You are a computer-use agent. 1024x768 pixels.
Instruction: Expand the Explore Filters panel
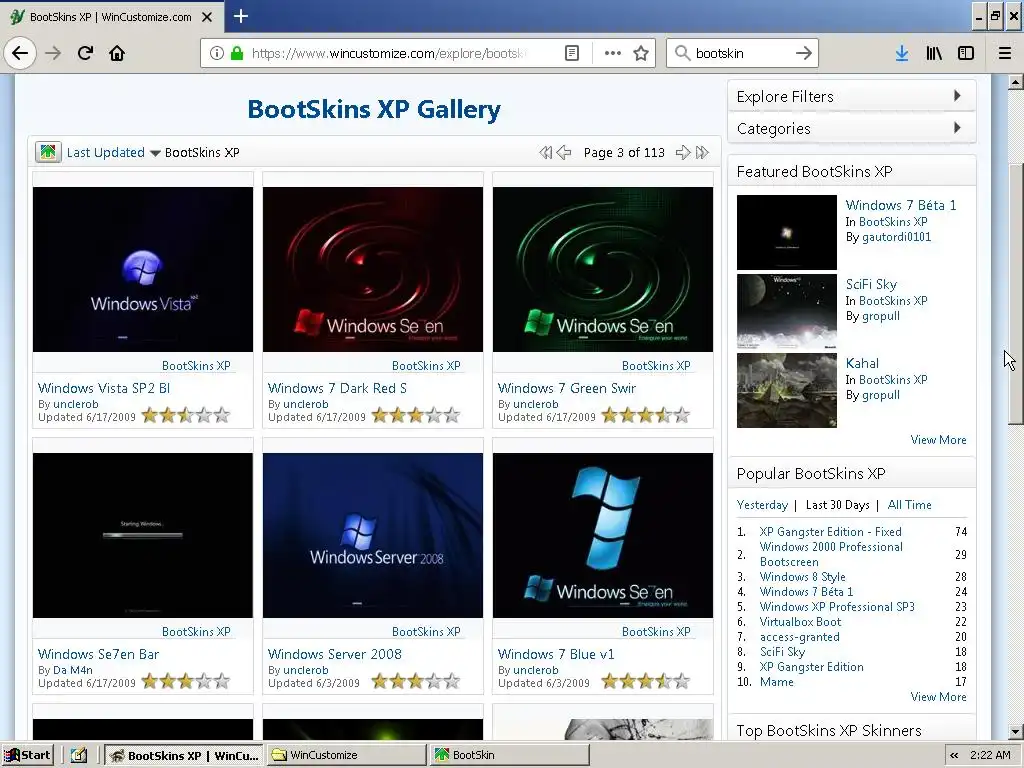[x=852, y=97]
